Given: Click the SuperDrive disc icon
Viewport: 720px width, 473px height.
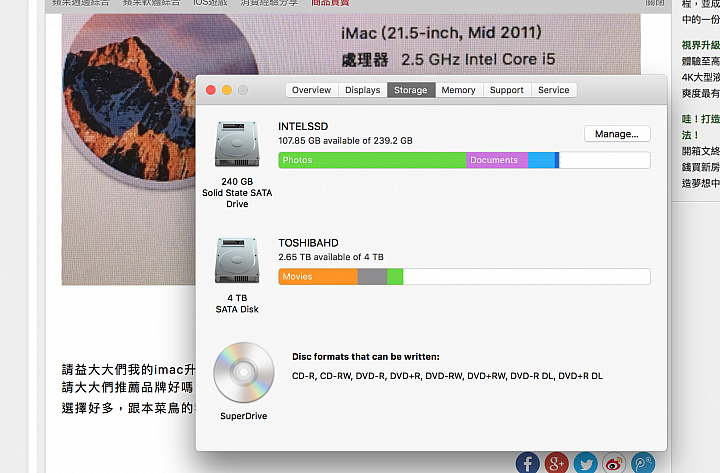Looking at the screenshot, I should click(244, 372).
